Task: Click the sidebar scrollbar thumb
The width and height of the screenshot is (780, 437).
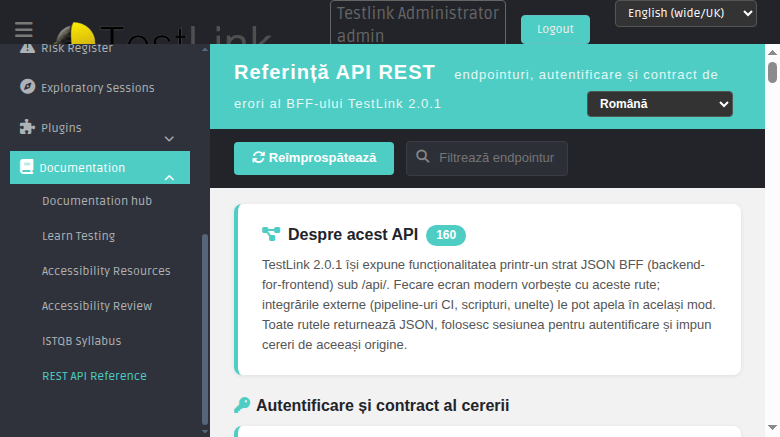Action: (204, 328)
